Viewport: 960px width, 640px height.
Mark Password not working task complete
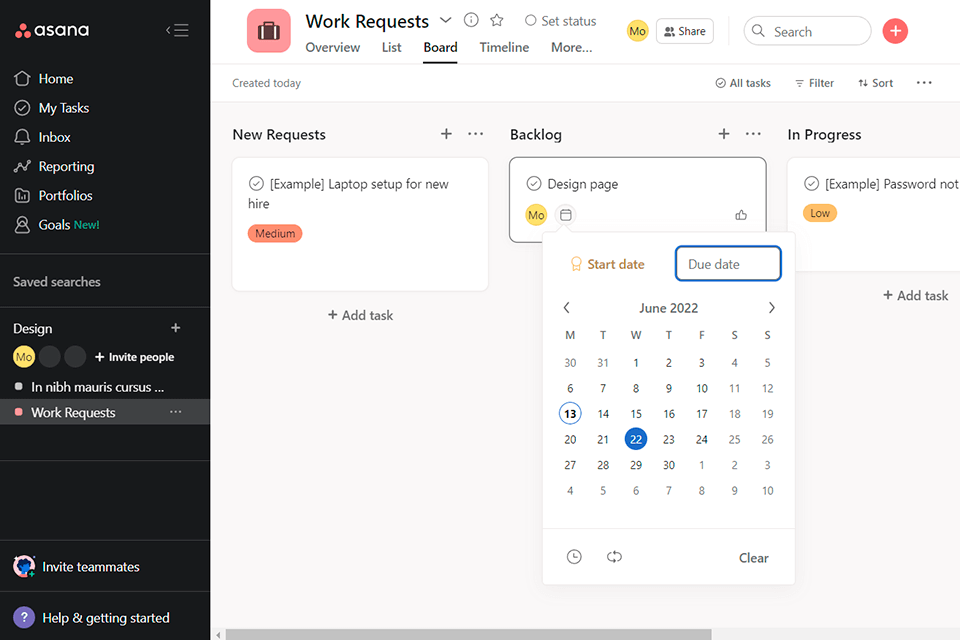click(x=811, y=184)
